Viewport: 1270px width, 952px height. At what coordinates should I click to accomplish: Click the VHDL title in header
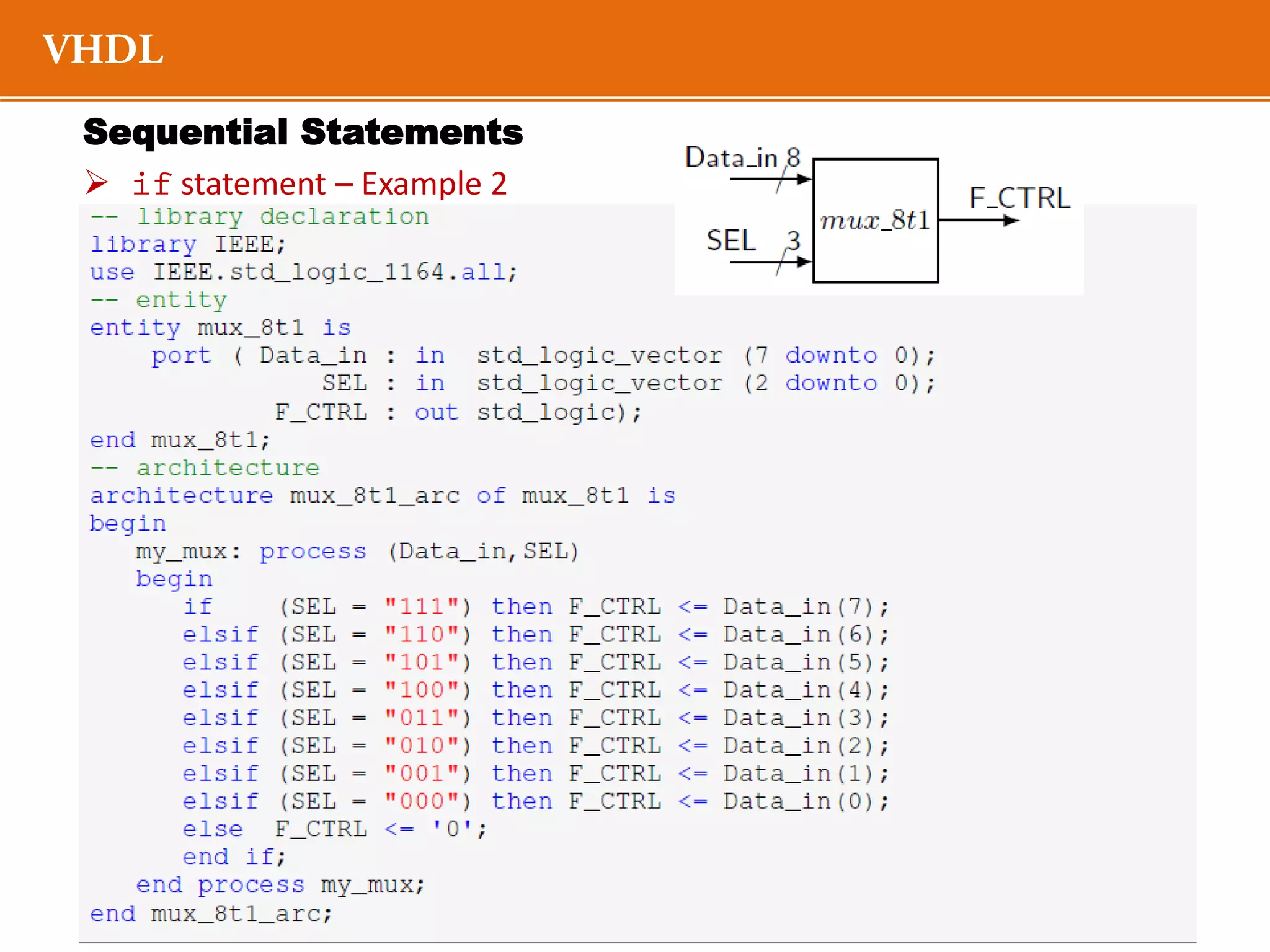point(103,49)
